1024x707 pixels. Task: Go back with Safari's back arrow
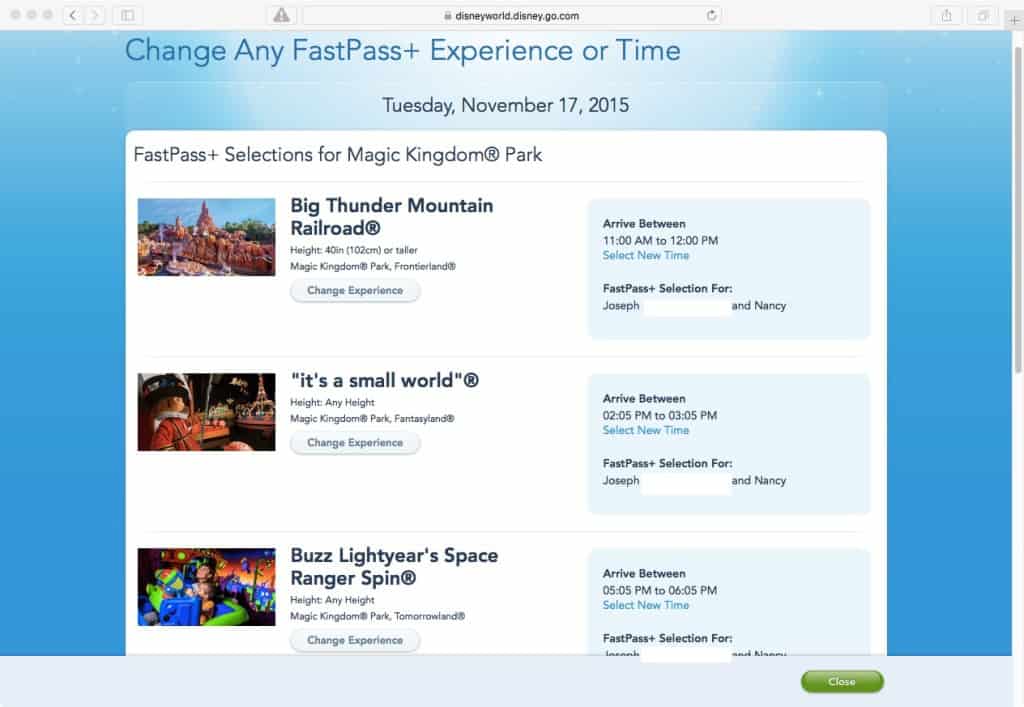pos(73,15)
